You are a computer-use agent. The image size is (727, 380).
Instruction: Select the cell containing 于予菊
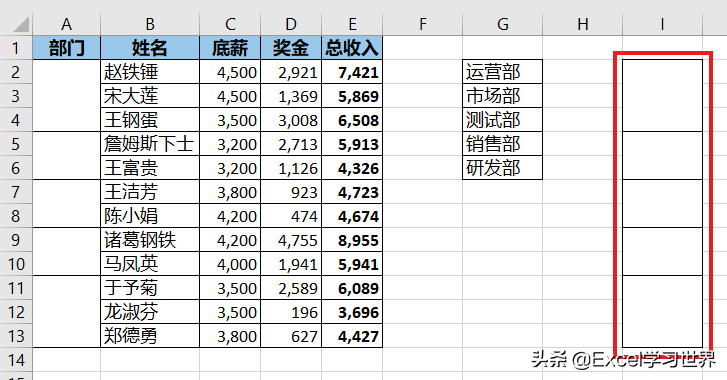click(x=150, y=288)
